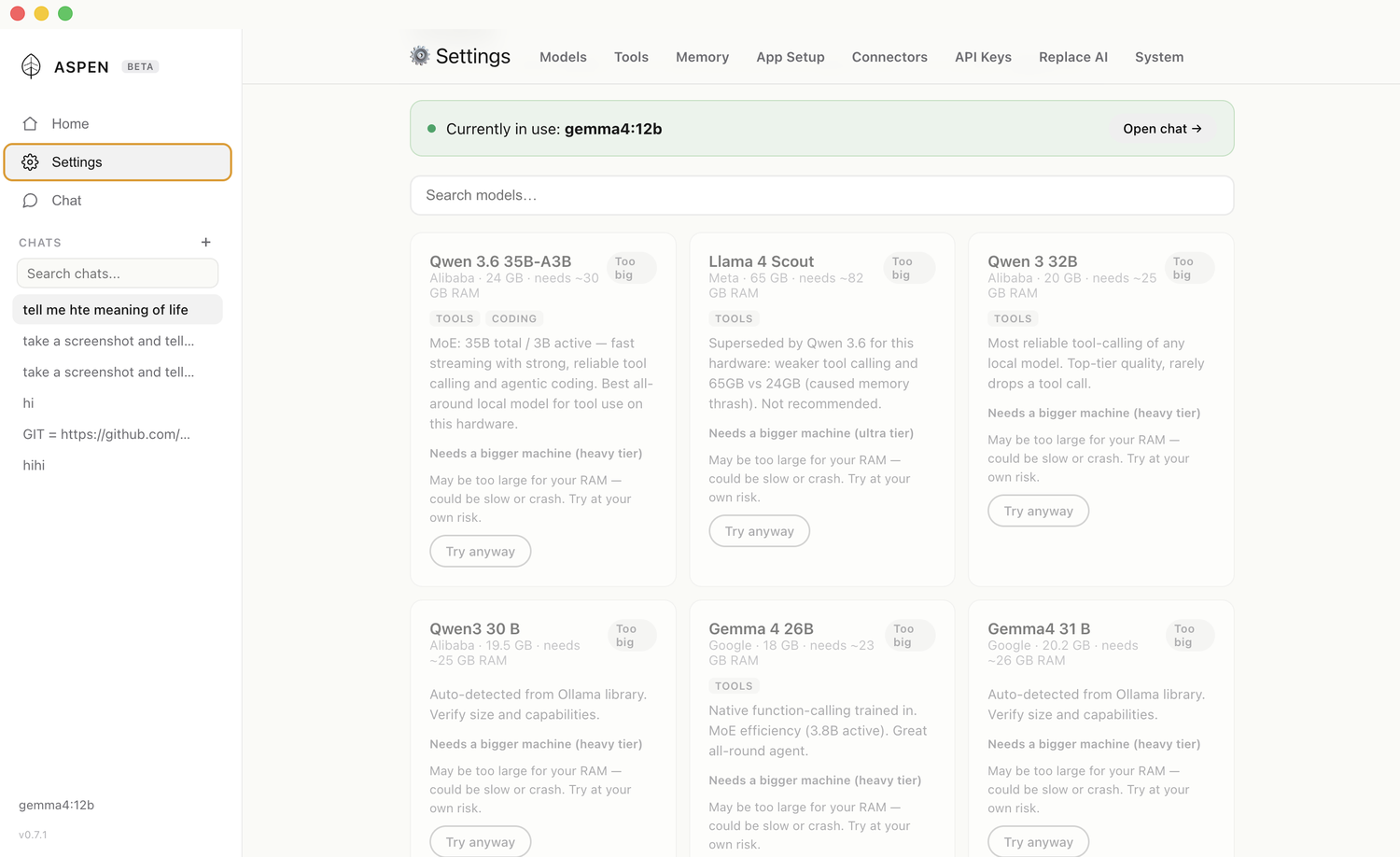1400x857 pixels.
Task: Open the Models tab
Action: point(563,57)
